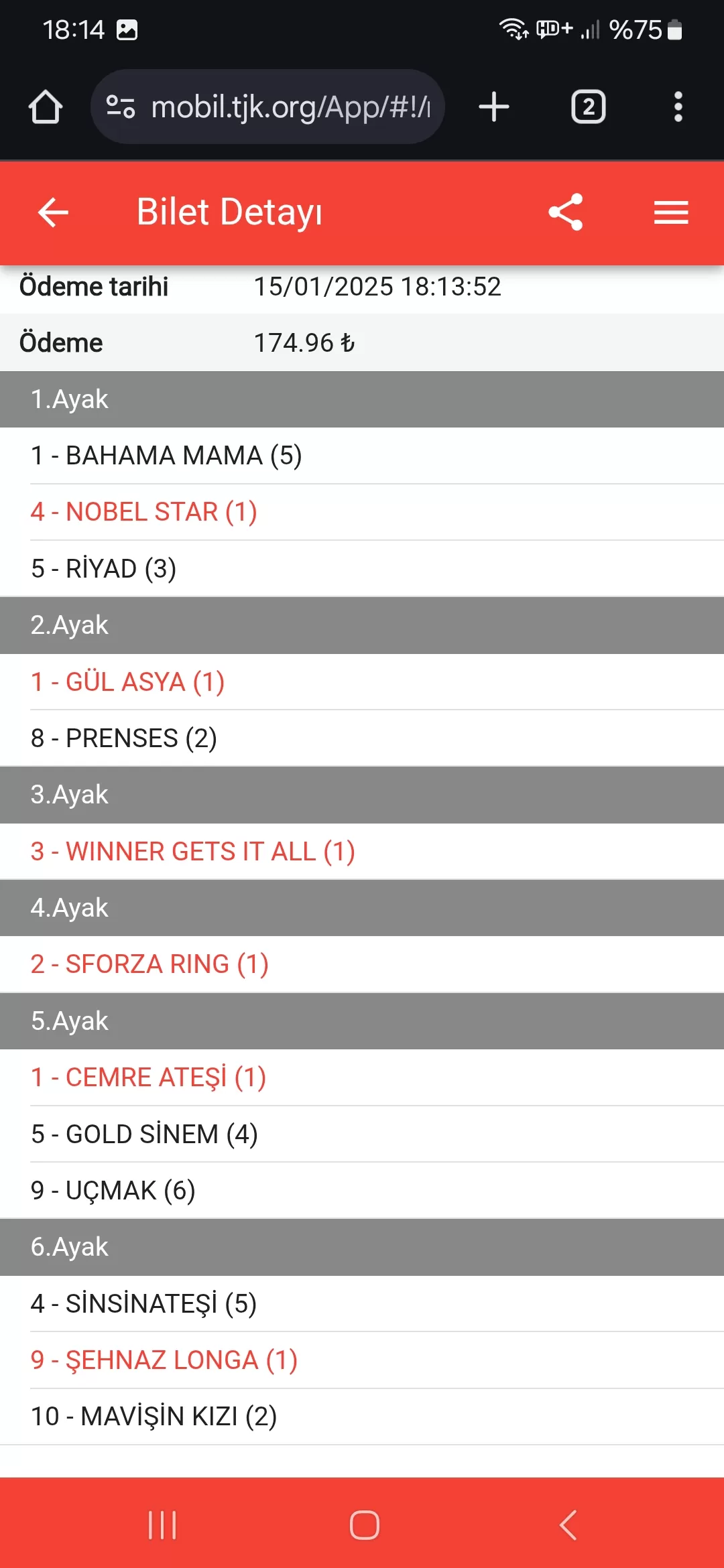Tap the mobil.tjk.org address bar

[290, 107]
